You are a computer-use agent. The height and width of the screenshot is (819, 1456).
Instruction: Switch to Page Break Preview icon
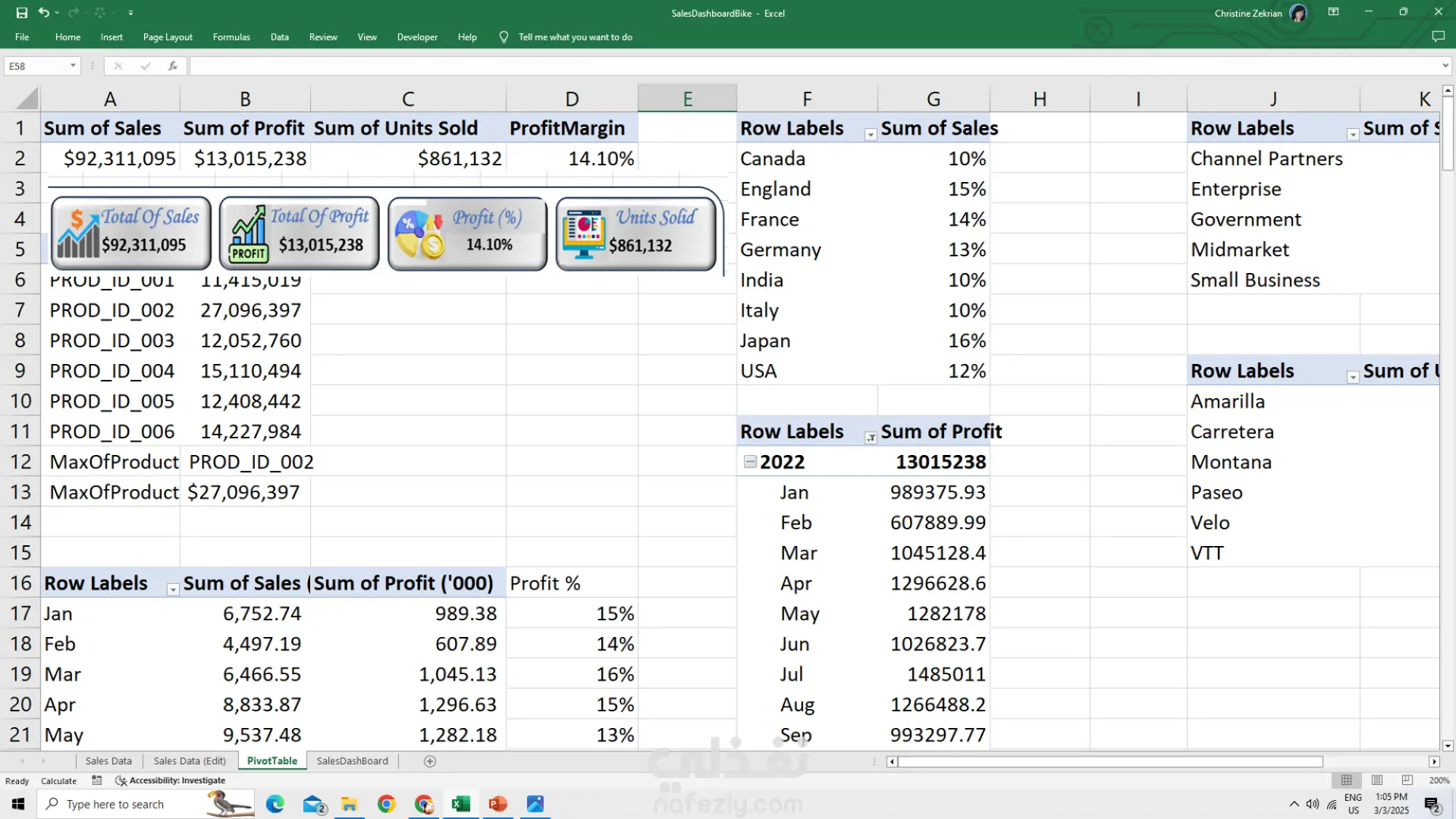coord(1407,780)
